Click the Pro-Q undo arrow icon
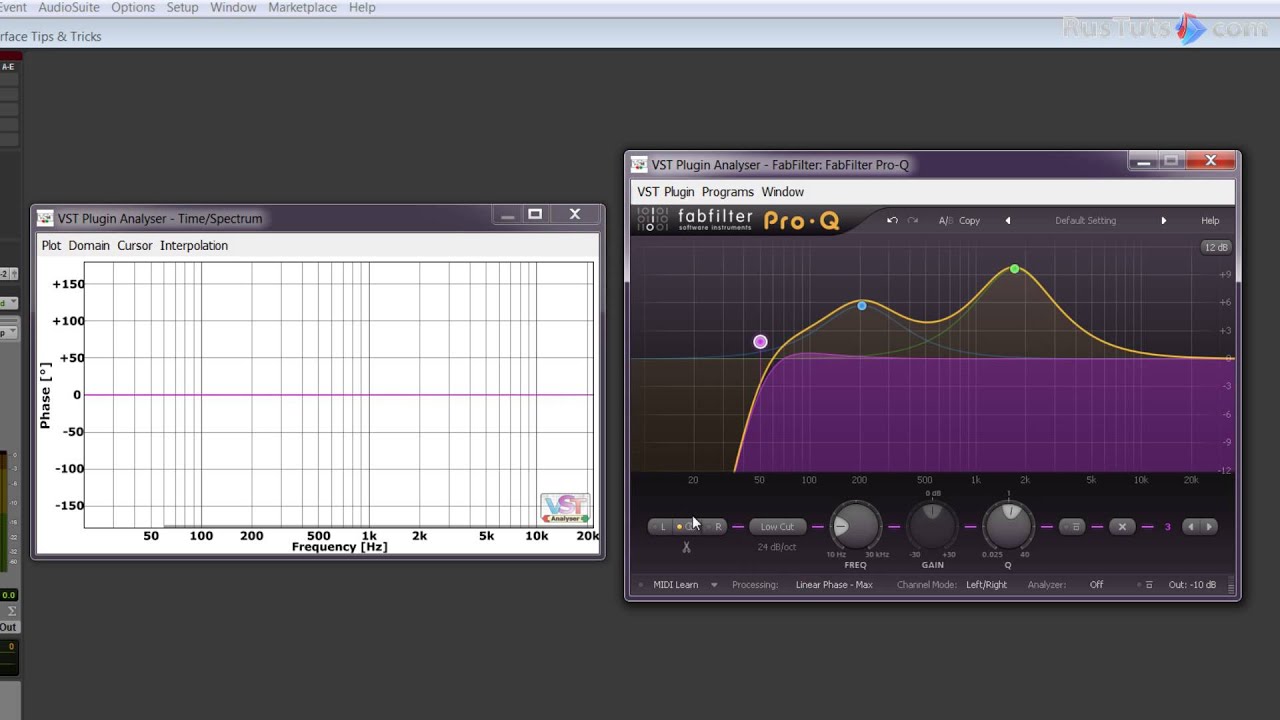Image resolution: width=1280 pixels, height=720 pixels. pyautogui.click(x=892, y=220)
